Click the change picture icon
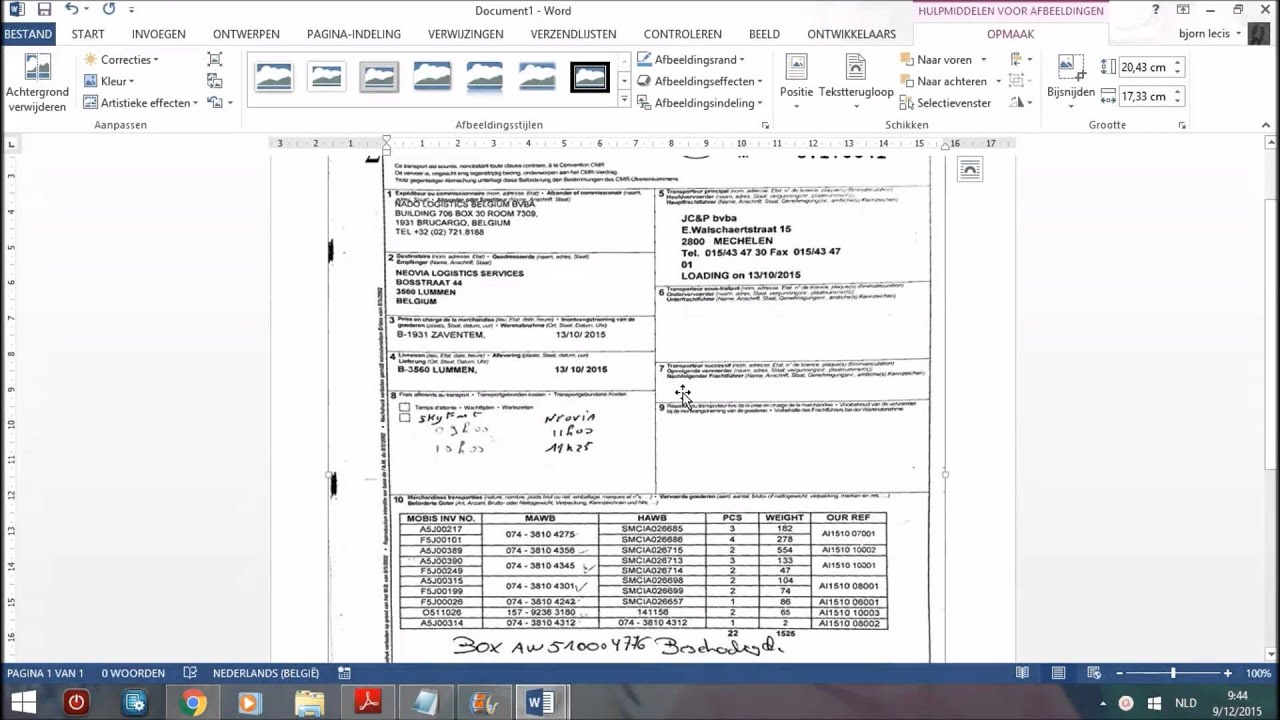Viewport: 1280px width, 720px height. pos(215,81)
